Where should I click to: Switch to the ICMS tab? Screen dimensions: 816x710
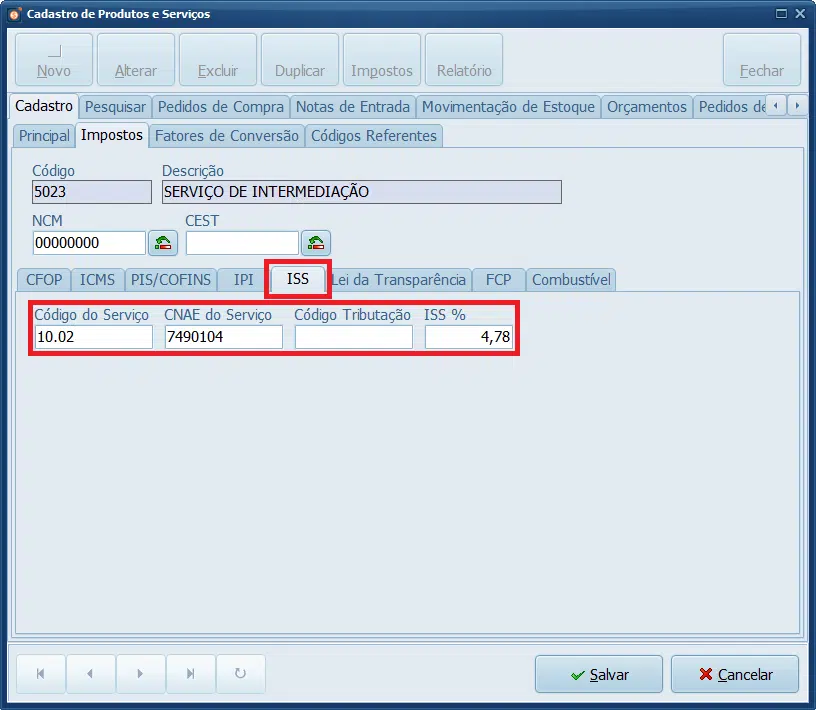click(x=97, y=280)
